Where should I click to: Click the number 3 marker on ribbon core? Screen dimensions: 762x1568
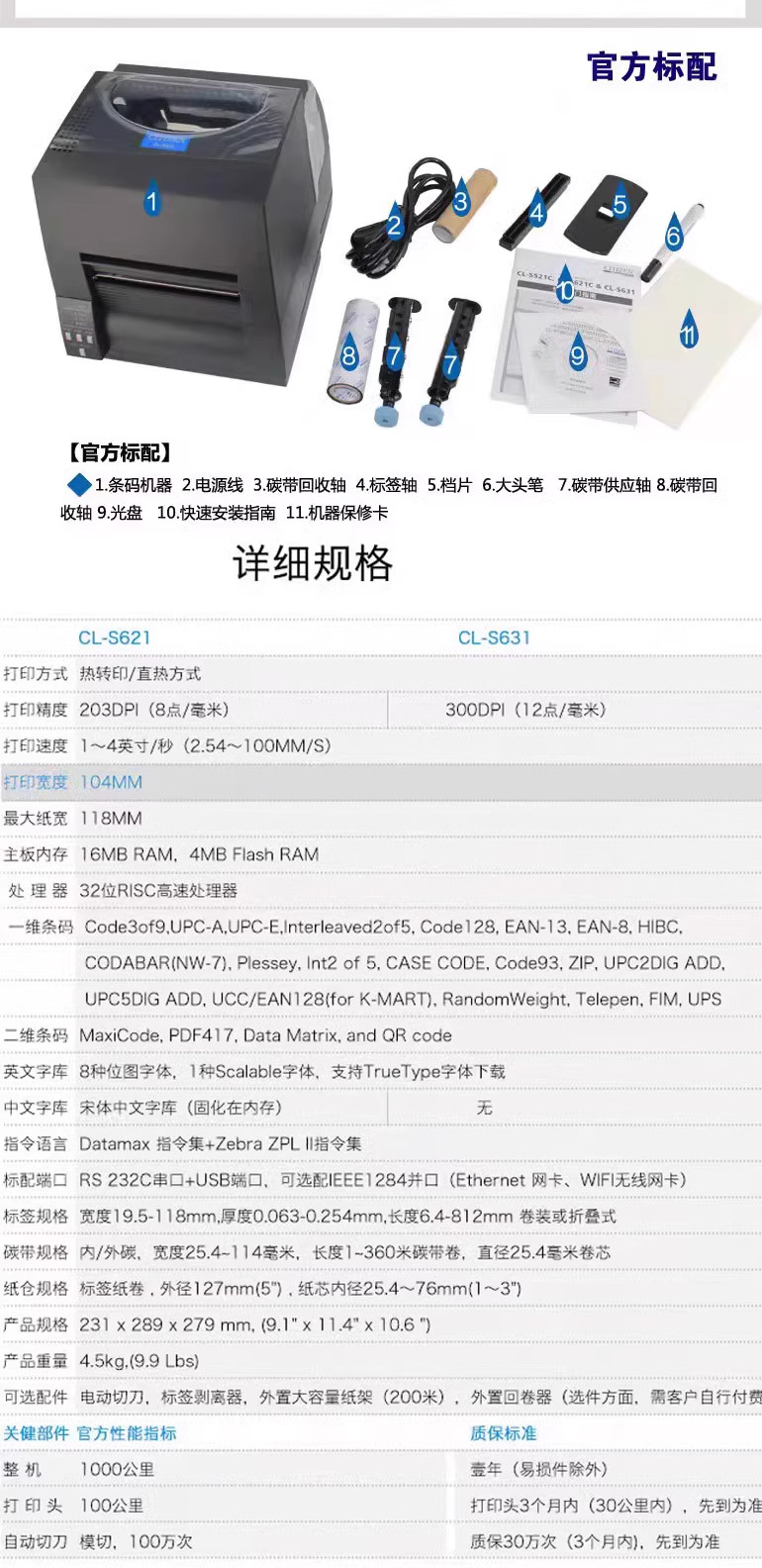coord(461,198)
